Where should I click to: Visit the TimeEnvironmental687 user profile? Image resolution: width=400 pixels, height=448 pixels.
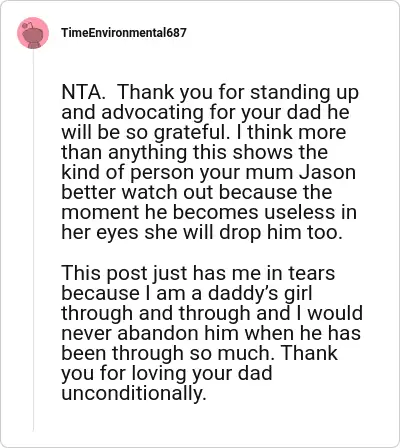(x=124, y=33)
